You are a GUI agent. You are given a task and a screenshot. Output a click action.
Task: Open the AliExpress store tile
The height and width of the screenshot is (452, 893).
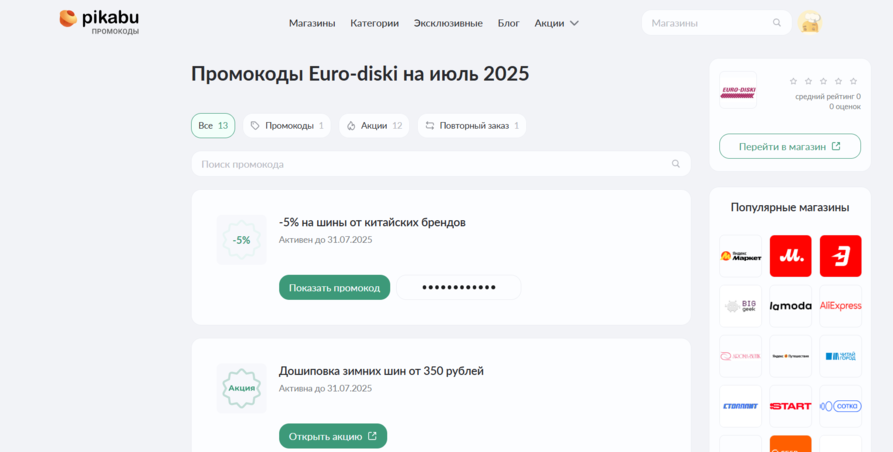(x=841, y=306)
